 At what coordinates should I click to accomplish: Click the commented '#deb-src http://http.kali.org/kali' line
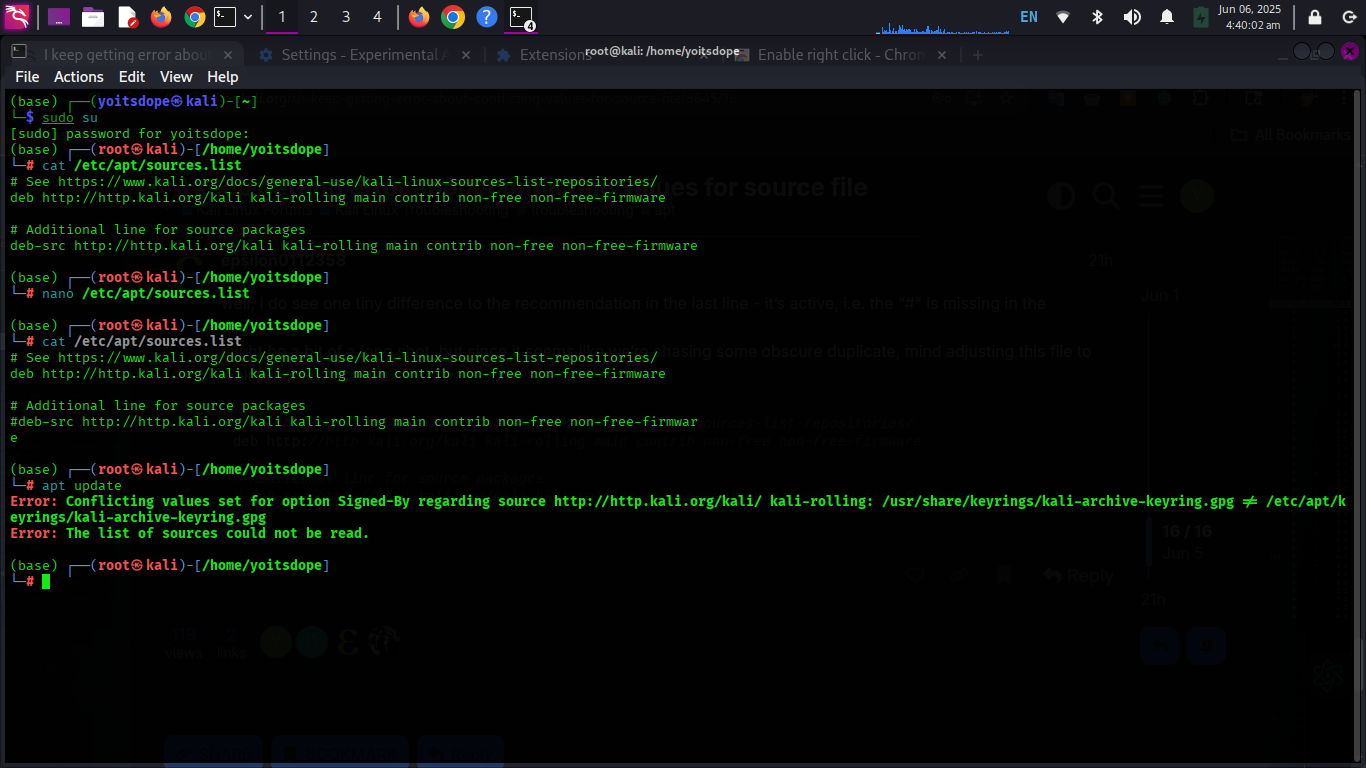click(x=354, y=429)
